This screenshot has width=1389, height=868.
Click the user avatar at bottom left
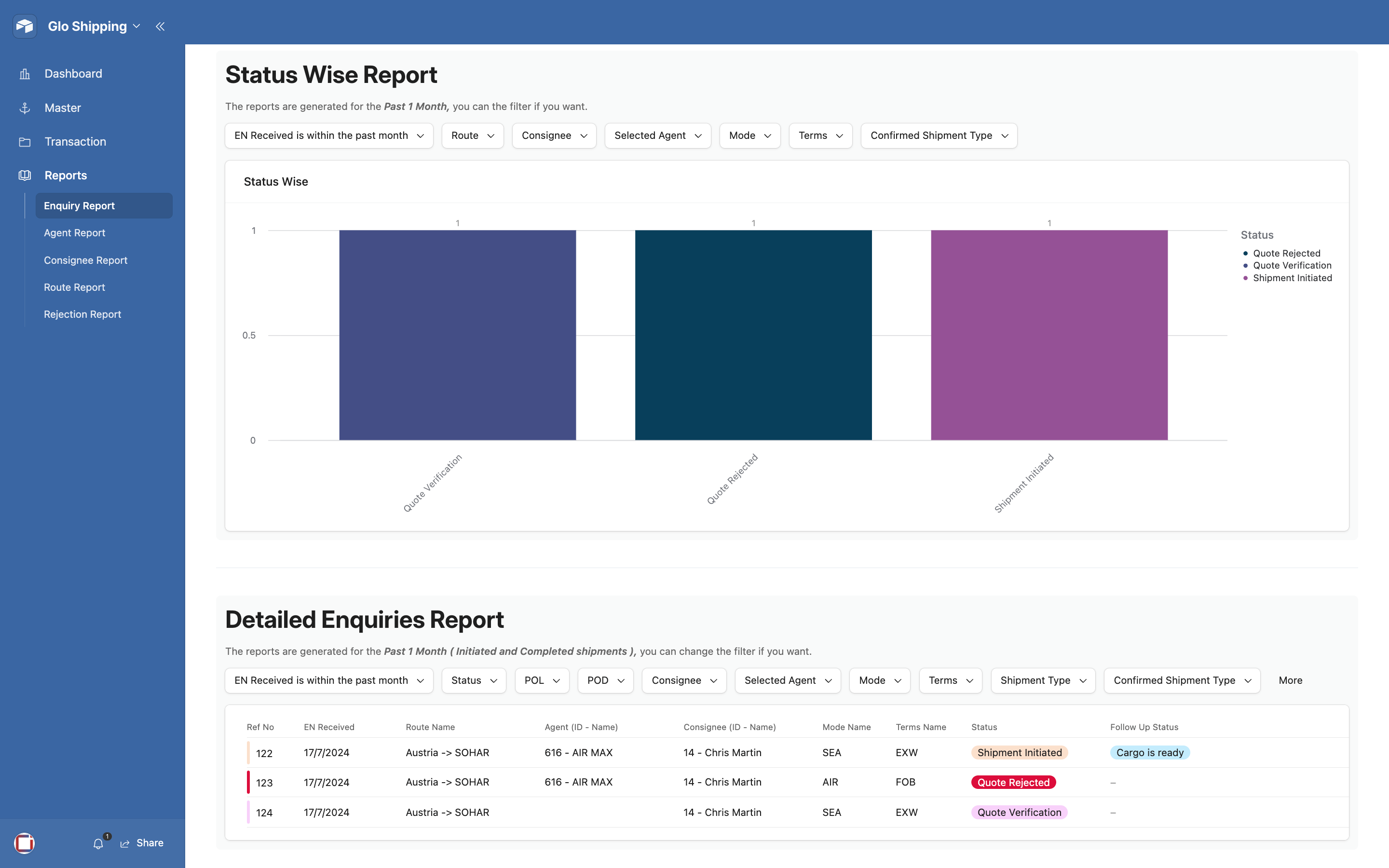pyautogui.click(x=25, y=843)
